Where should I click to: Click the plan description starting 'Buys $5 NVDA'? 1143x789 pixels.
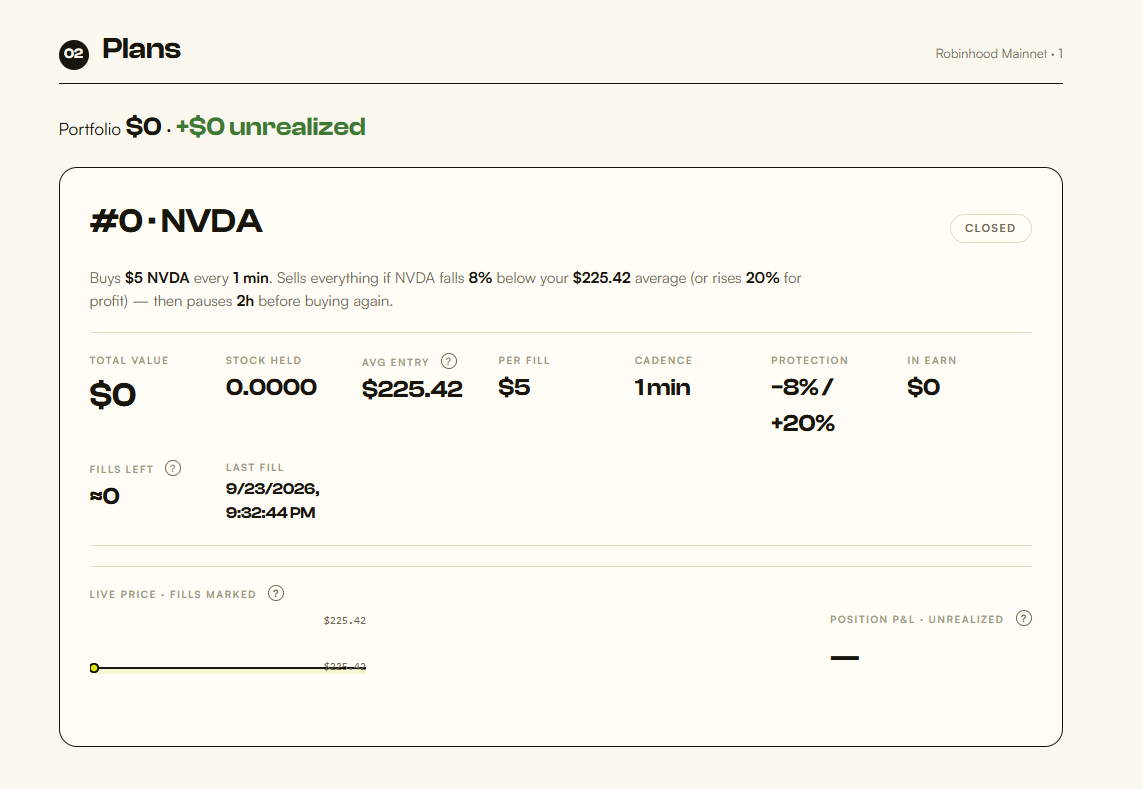coord(445,289)
